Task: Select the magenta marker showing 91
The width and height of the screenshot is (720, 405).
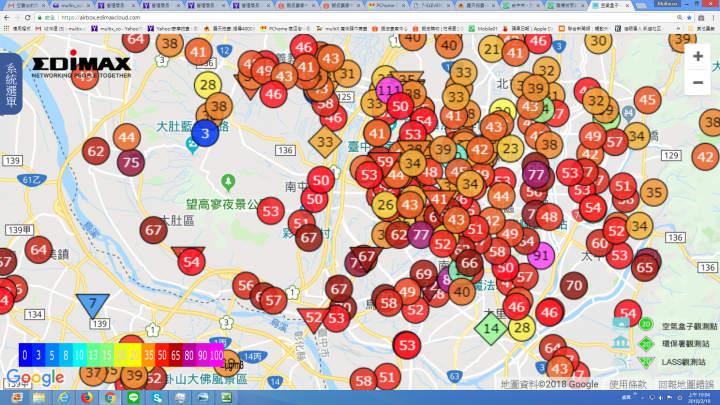Action: pos(541,255)
